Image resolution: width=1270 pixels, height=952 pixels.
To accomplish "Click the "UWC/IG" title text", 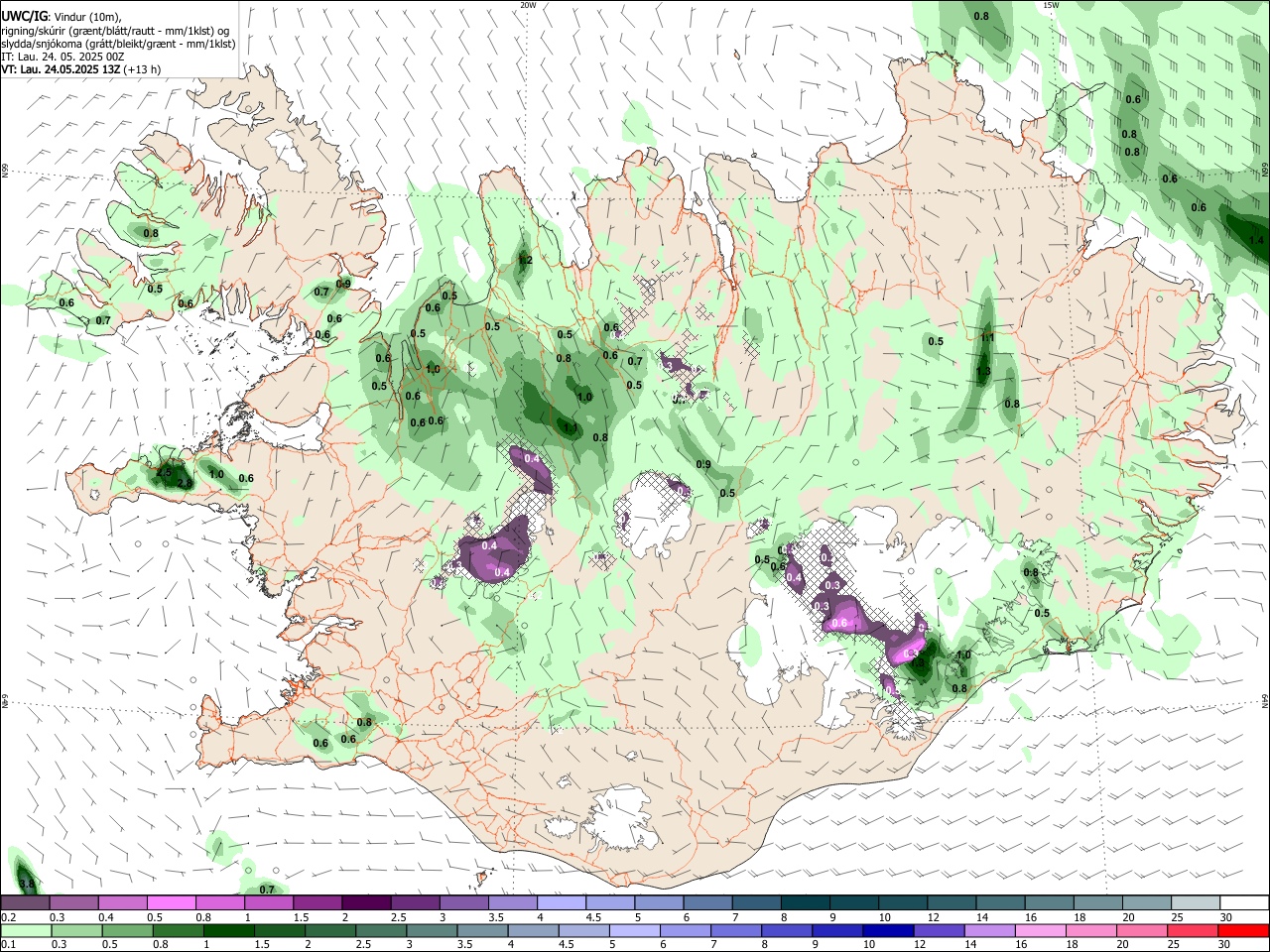I will pyautogui.click(x=24, y=16).
